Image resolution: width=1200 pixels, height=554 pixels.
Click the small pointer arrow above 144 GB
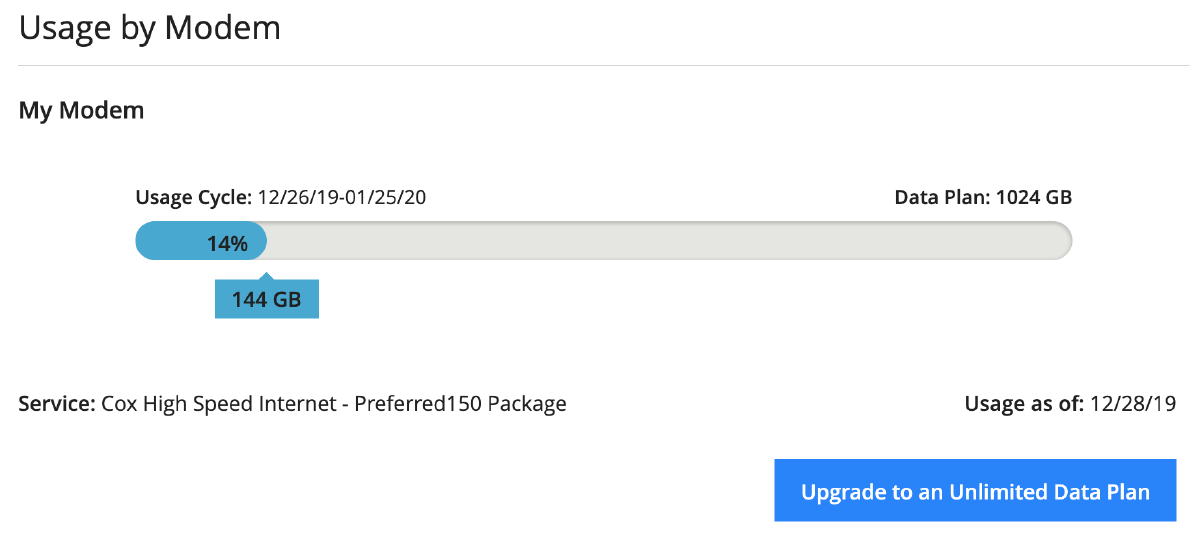pyautogui.click(x=264, y=275)
